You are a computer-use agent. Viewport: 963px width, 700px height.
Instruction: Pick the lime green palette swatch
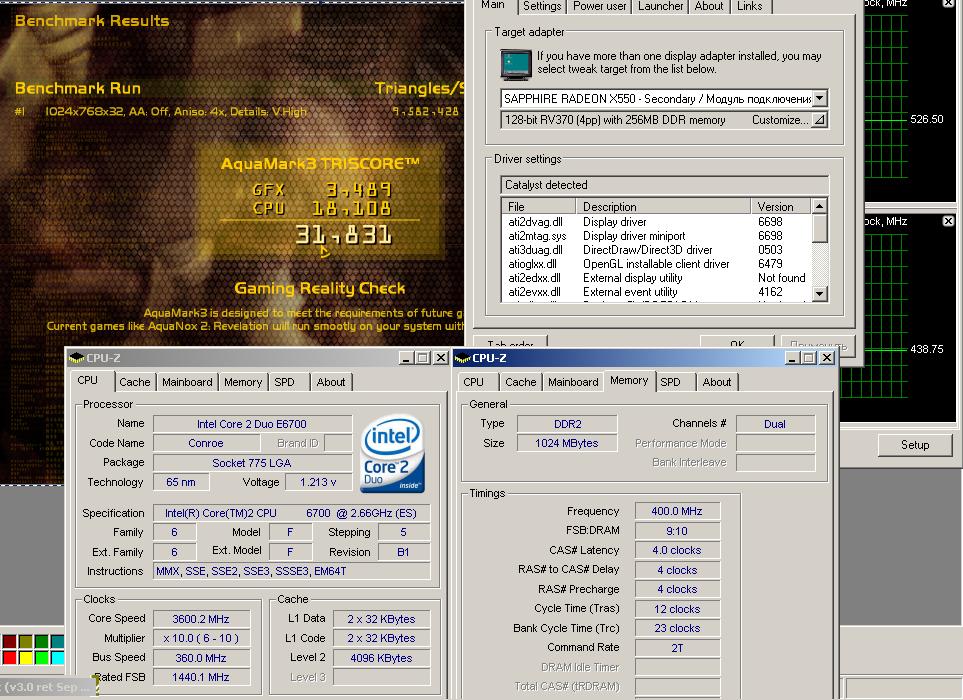tap(42, 658)
